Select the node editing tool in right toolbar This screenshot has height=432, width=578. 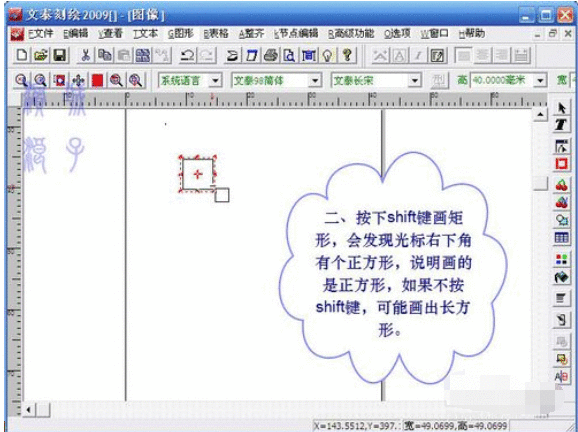coord(561,146)
